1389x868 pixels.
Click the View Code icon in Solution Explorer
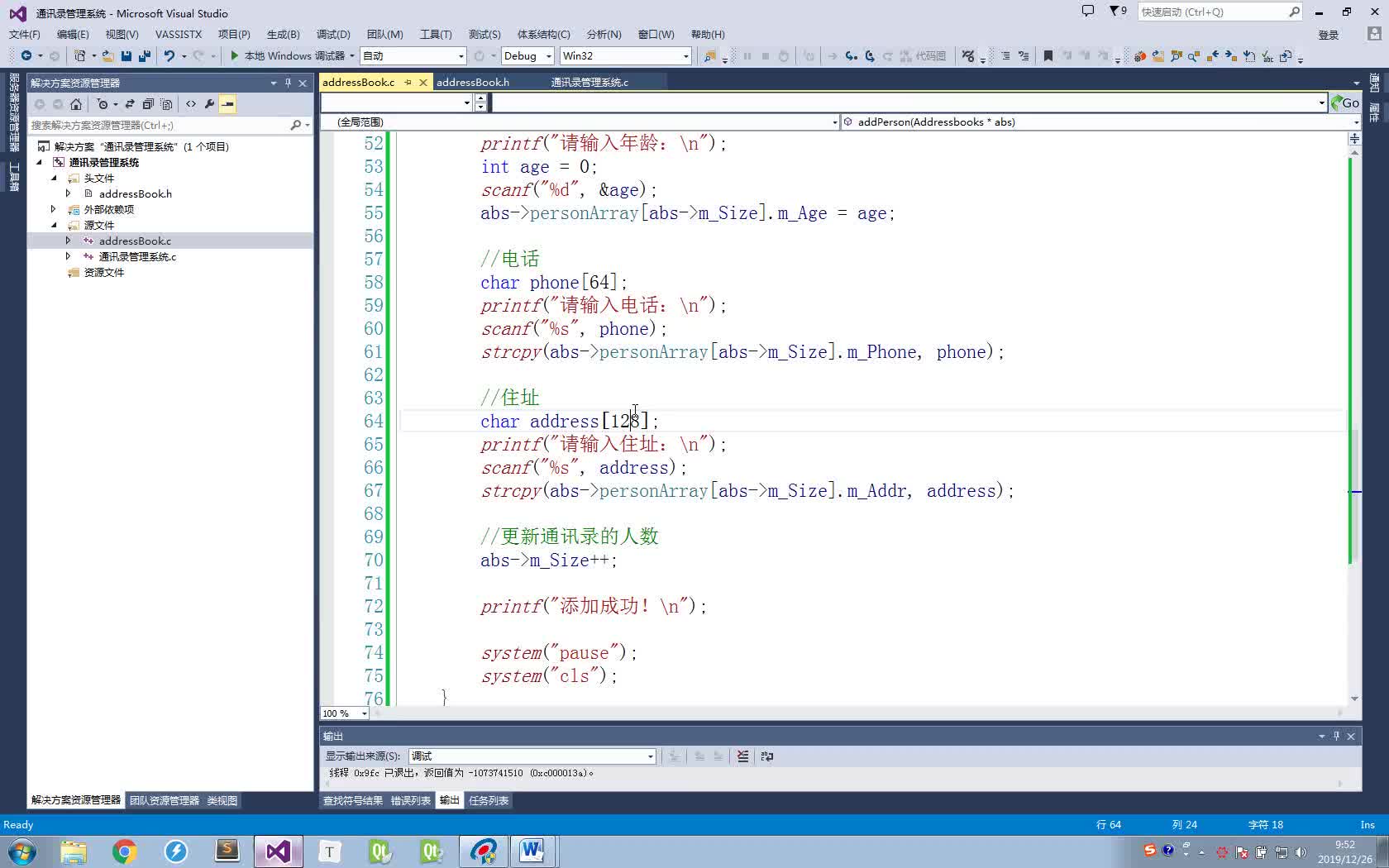(191, 103)
